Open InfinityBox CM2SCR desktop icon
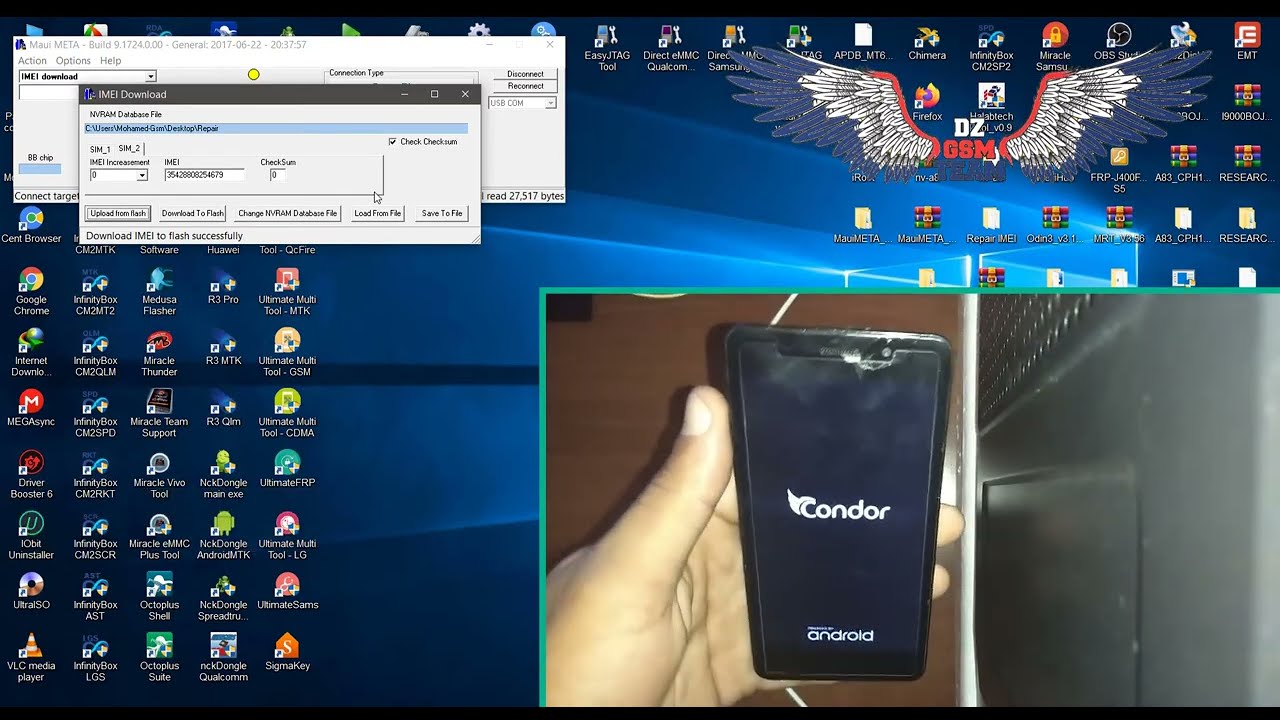The width and height of the screenshot is (1280, 720). click(x=95, y=536)
